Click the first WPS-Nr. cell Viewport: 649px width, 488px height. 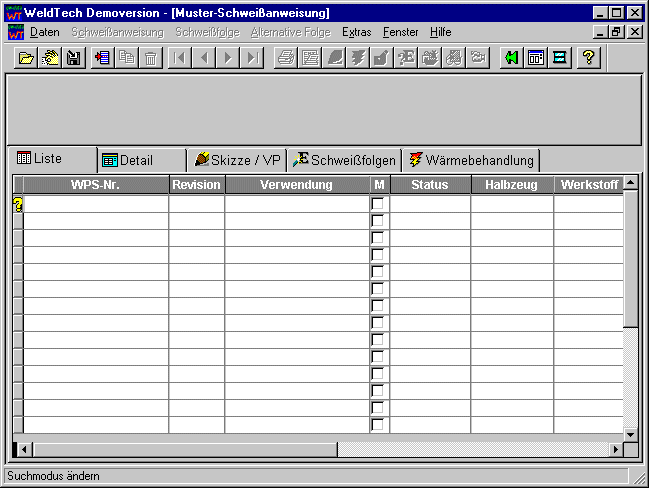[96, 204]
